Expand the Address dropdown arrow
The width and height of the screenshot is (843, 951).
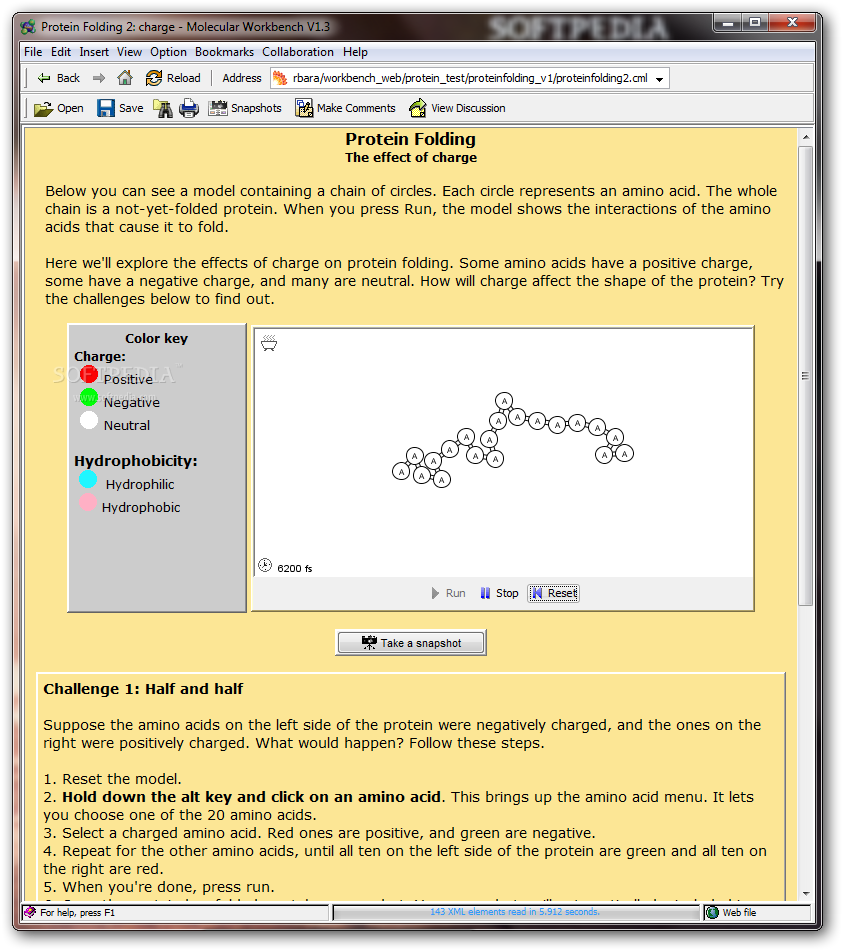(x=659, y=79)
